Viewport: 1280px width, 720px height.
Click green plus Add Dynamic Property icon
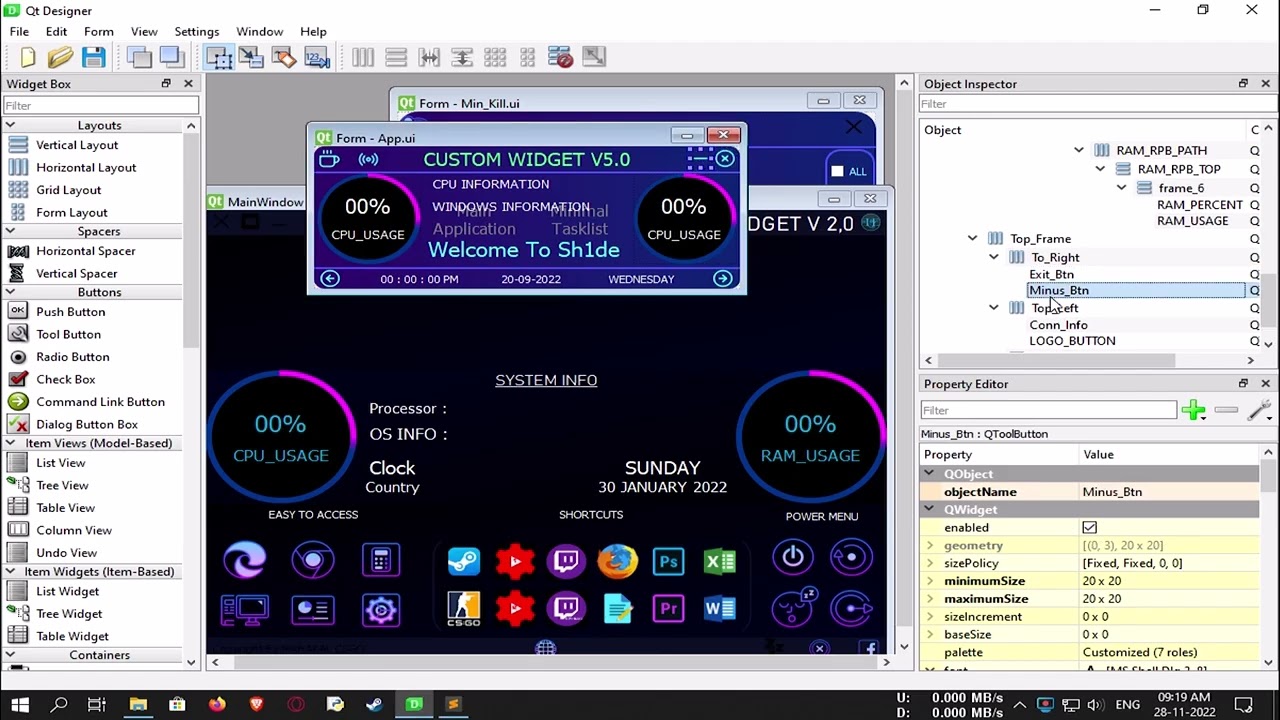coord(1193,410)
